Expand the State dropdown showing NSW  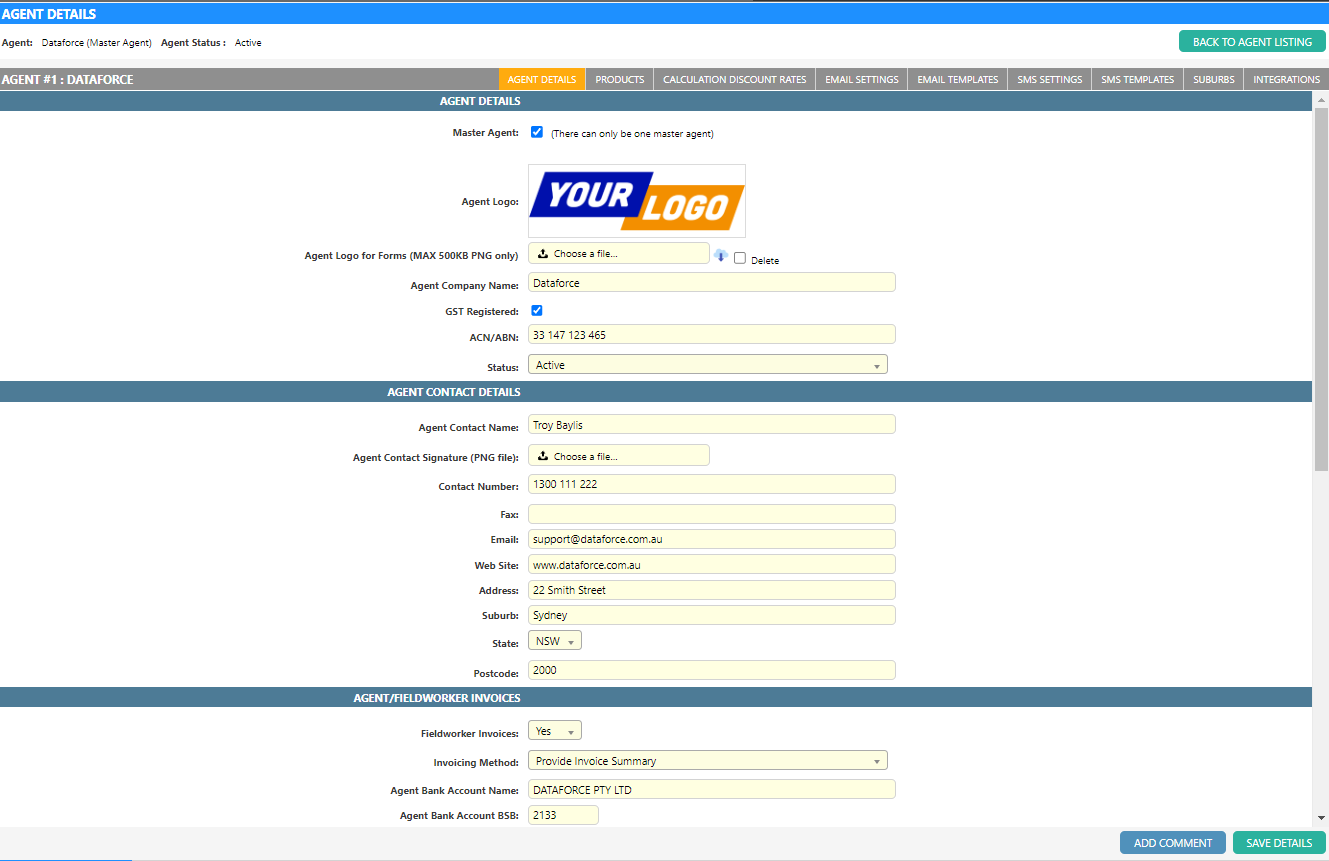(x=554, y=641)
